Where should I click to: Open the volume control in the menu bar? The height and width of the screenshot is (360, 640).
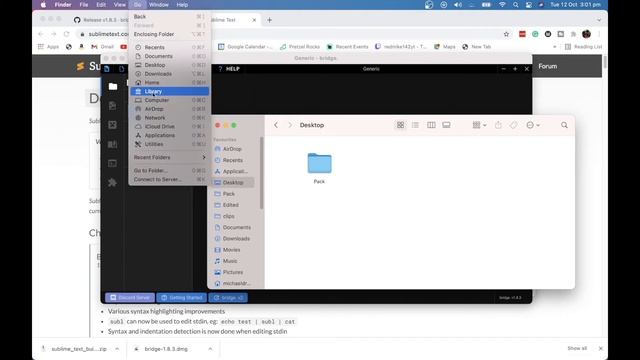point(458,5)
